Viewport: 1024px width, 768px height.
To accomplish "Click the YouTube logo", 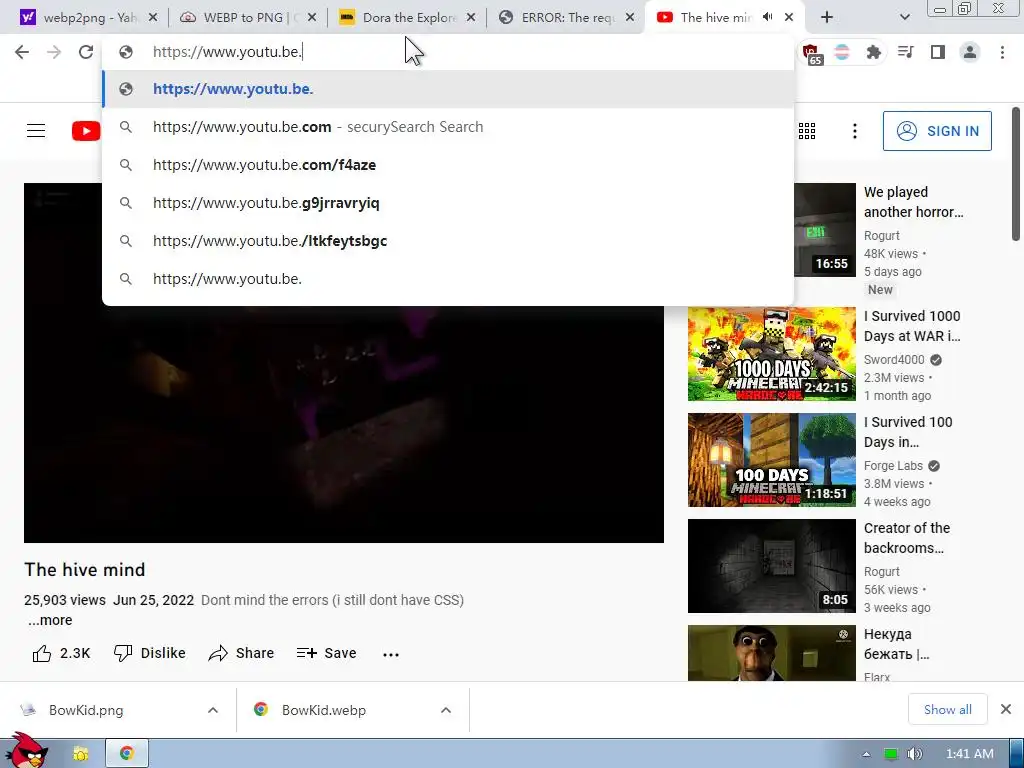I will tap(86, 131).
